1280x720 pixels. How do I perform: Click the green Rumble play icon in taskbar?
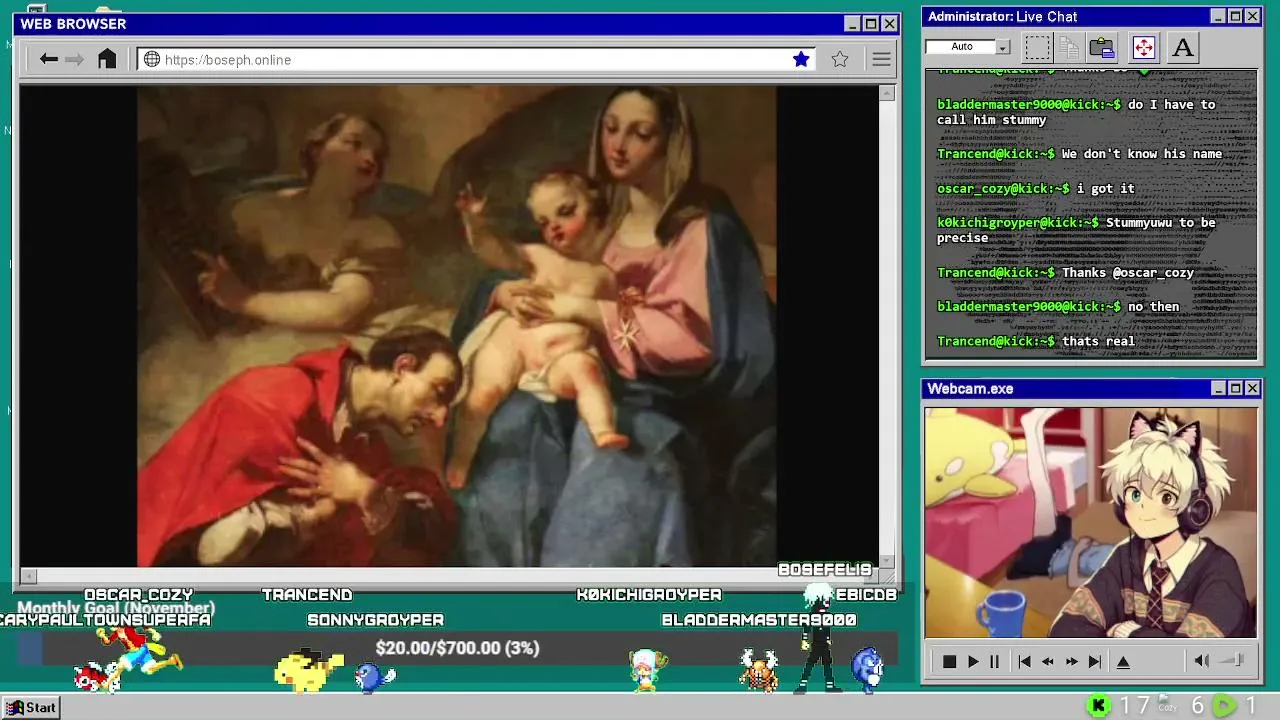tap(1225, 706)
